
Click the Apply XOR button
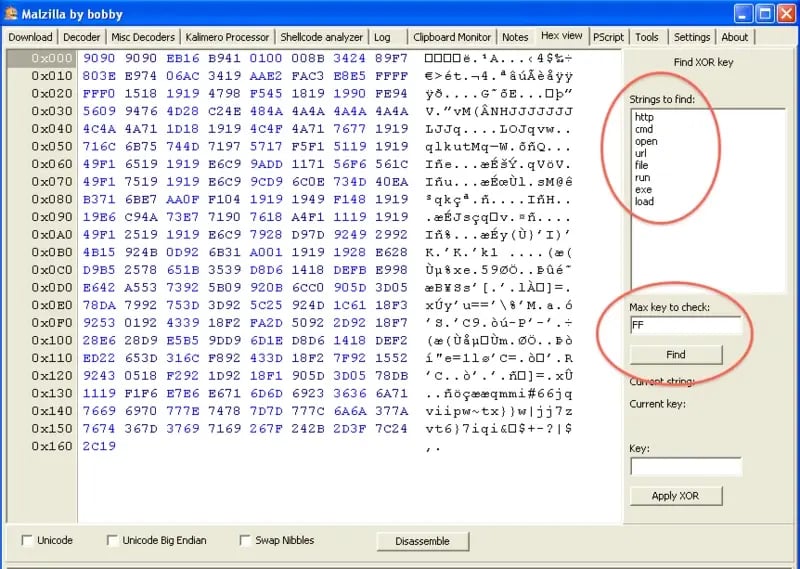[676, 496]
